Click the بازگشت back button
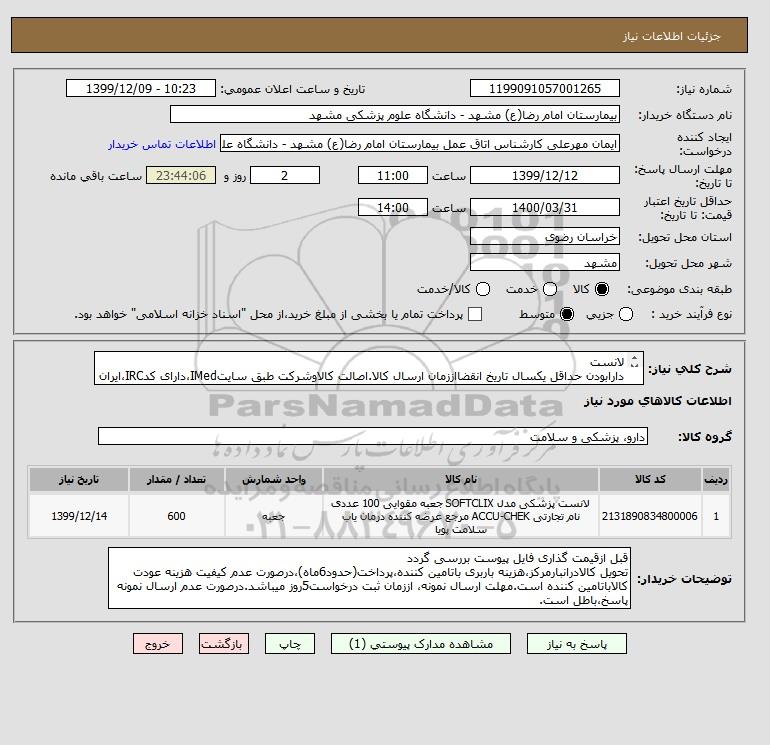The height and width of the screenshot is (745, 770). coord(224,644)
